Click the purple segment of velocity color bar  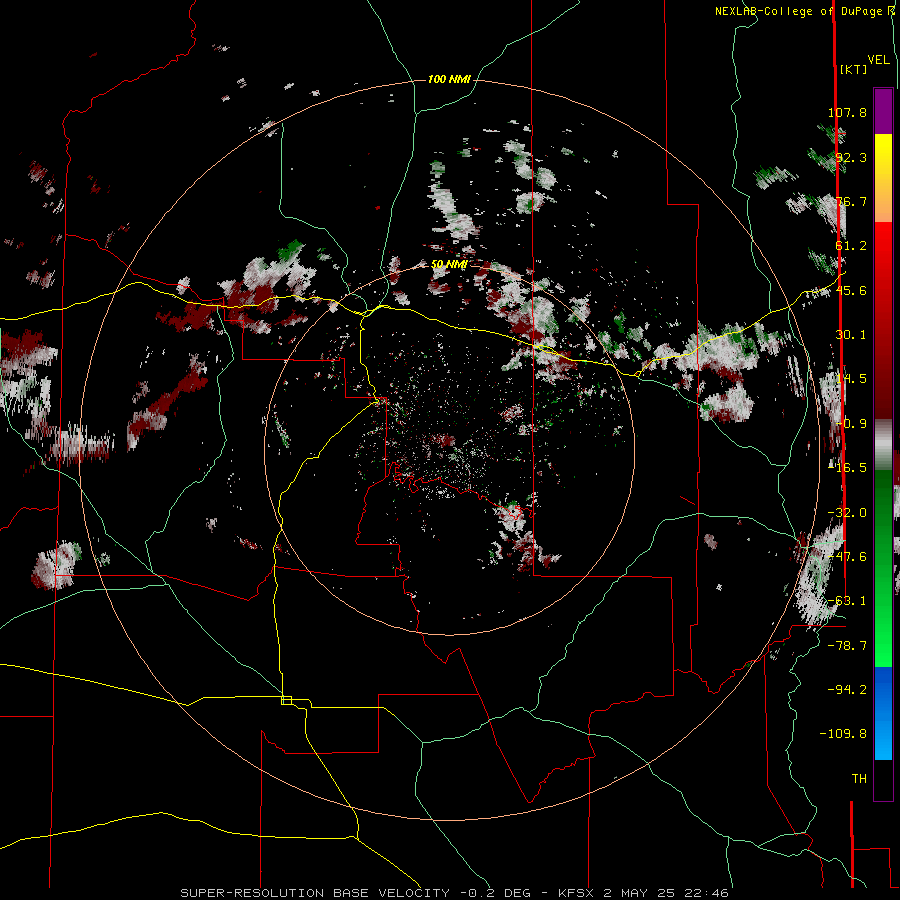tap(883, 111)
